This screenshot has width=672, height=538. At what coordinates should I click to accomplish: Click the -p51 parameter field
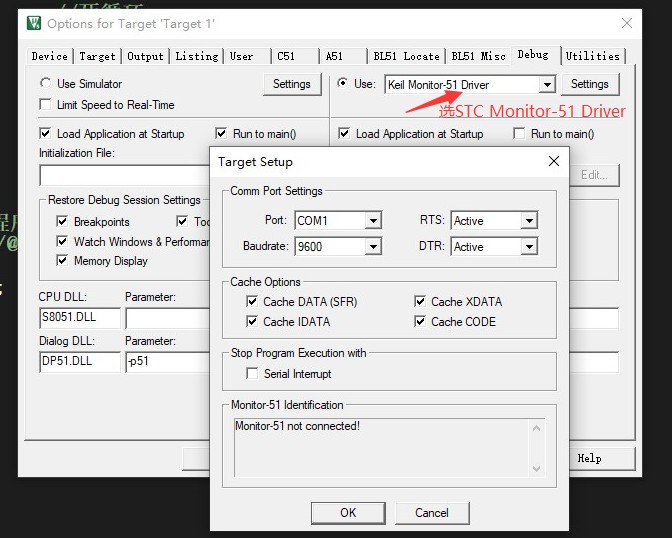pos(168,361)
